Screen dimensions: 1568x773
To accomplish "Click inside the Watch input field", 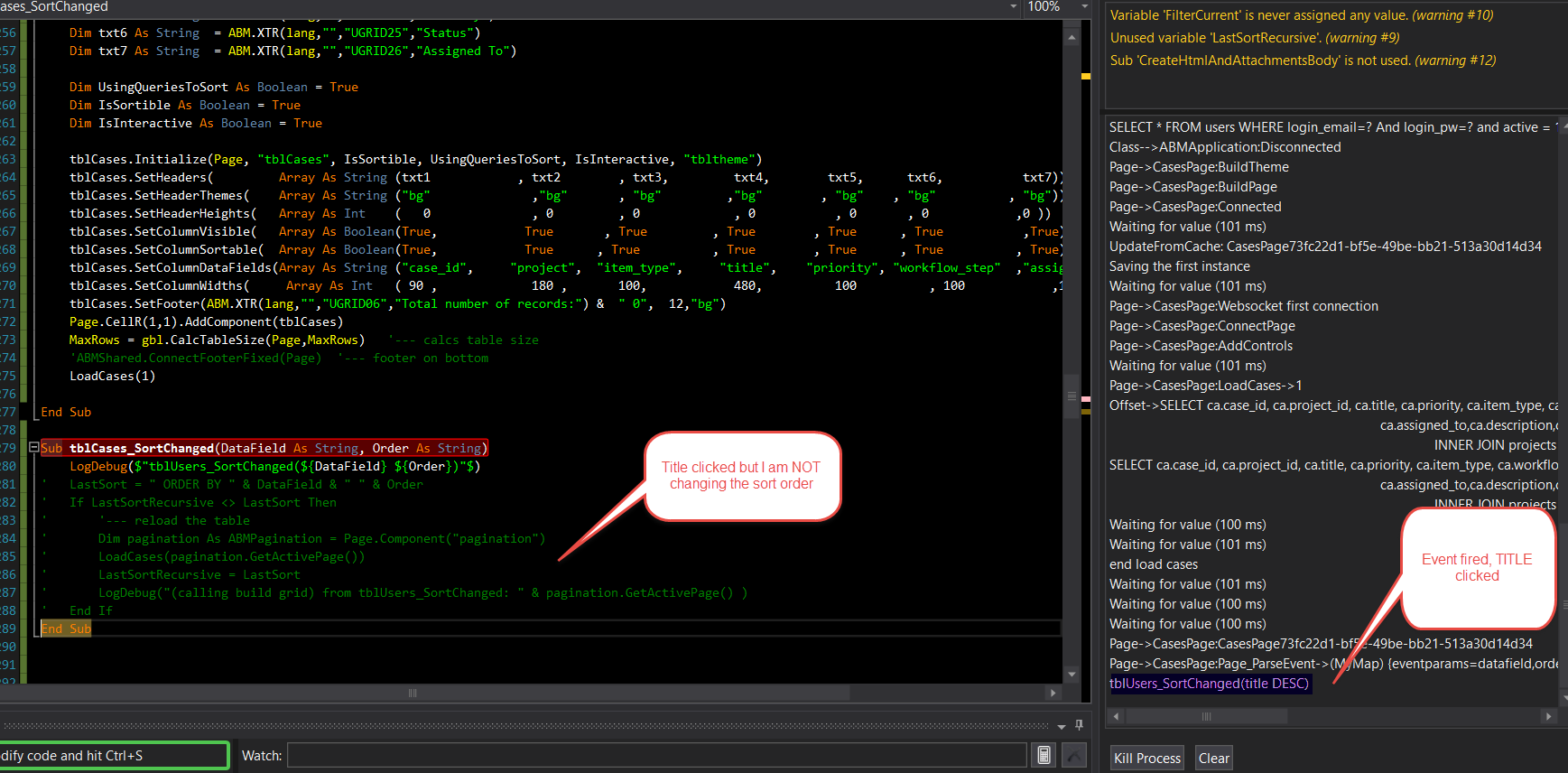I will tap(656, 755).
